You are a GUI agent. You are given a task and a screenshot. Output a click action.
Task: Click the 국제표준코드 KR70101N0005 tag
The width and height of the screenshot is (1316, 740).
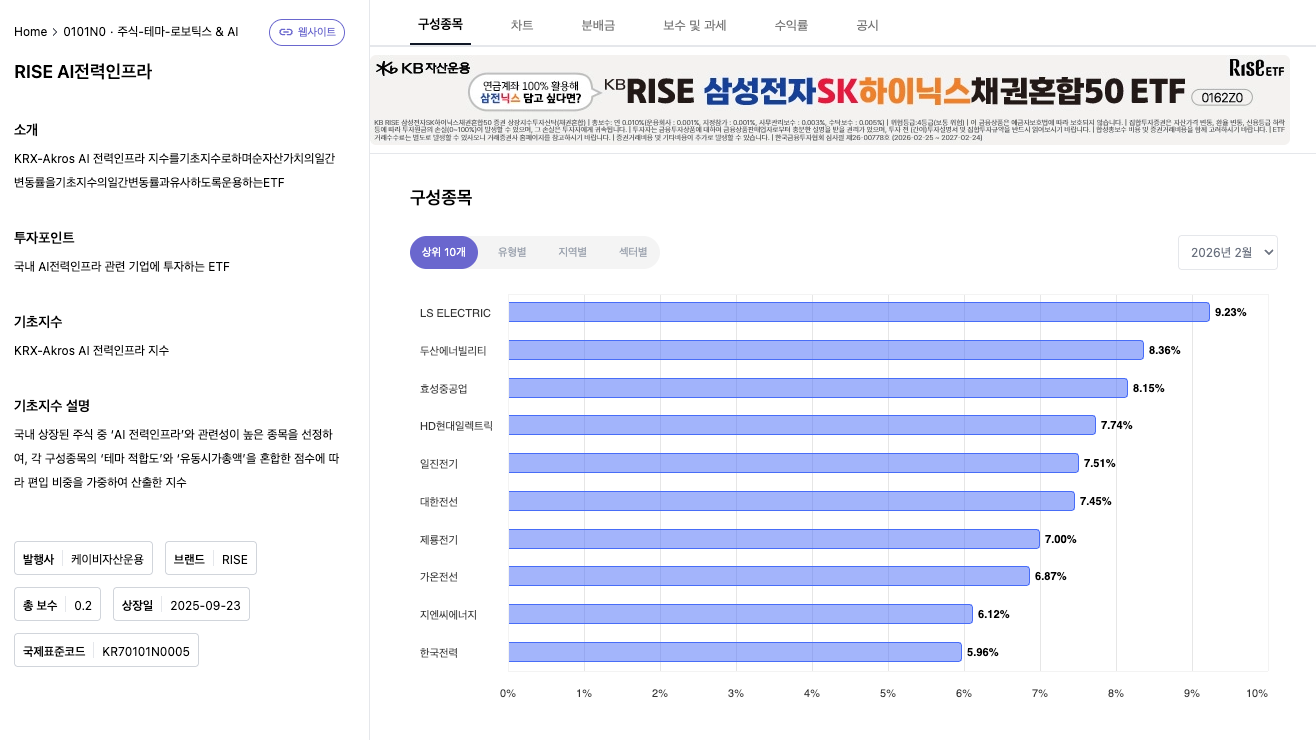click(106, 650)
